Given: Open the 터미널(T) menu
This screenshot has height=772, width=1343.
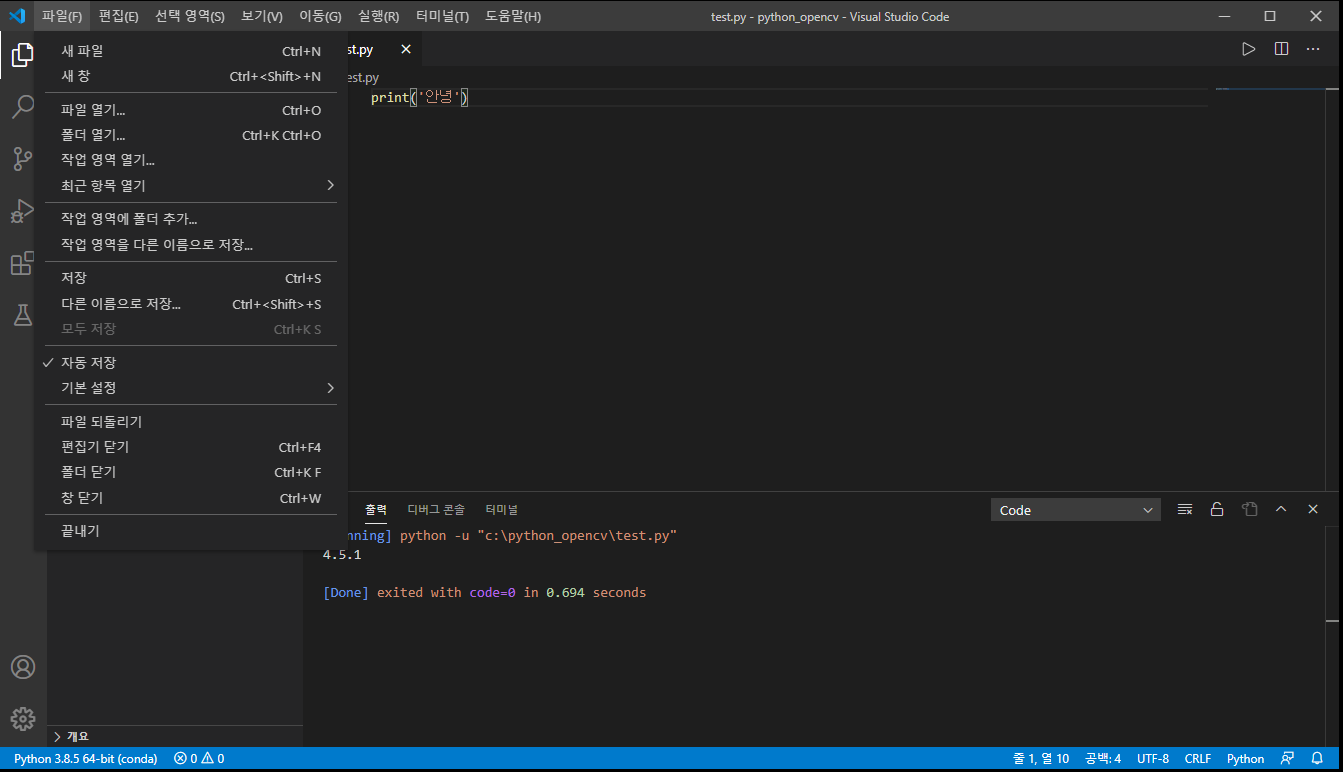Looking at the screenshot, I should 442,16.
